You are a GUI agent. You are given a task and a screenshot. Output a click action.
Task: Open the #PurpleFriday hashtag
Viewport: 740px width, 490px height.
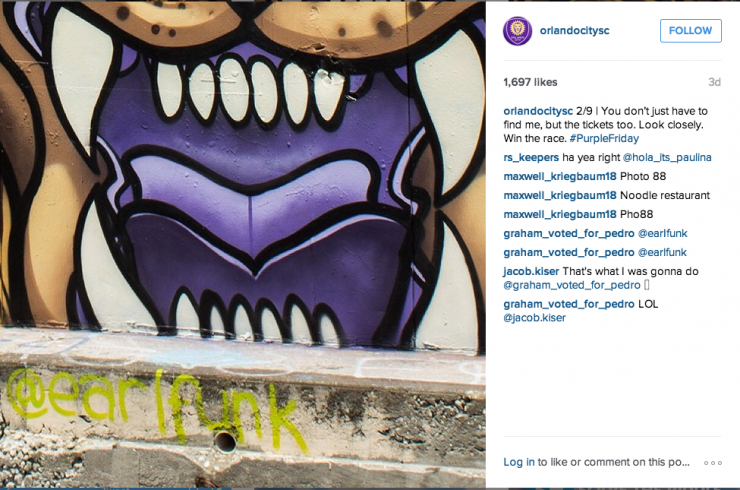604,138
